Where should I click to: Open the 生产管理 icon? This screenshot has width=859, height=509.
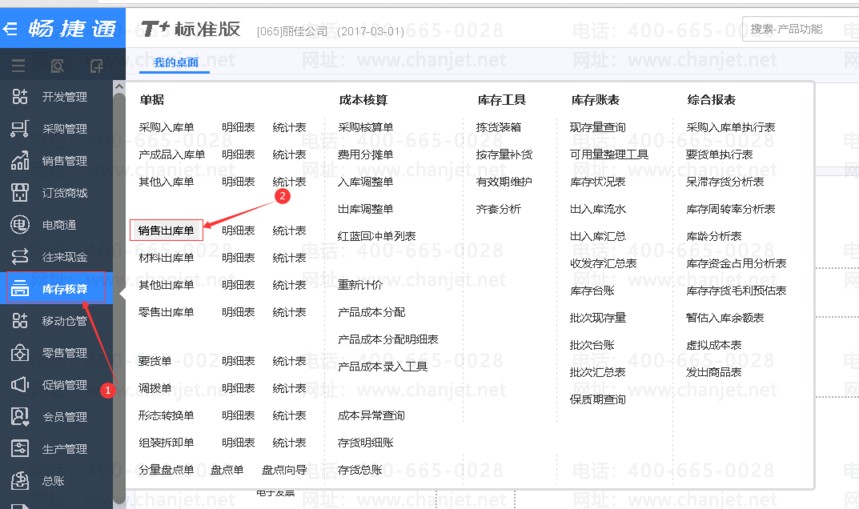[20, 448]
